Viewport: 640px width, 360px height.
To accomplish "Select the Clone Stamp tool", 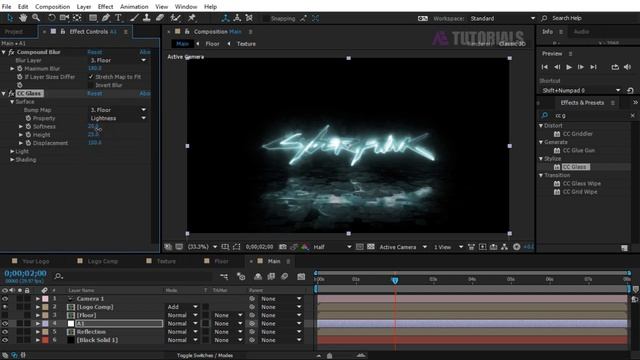I will pos(147,18).
